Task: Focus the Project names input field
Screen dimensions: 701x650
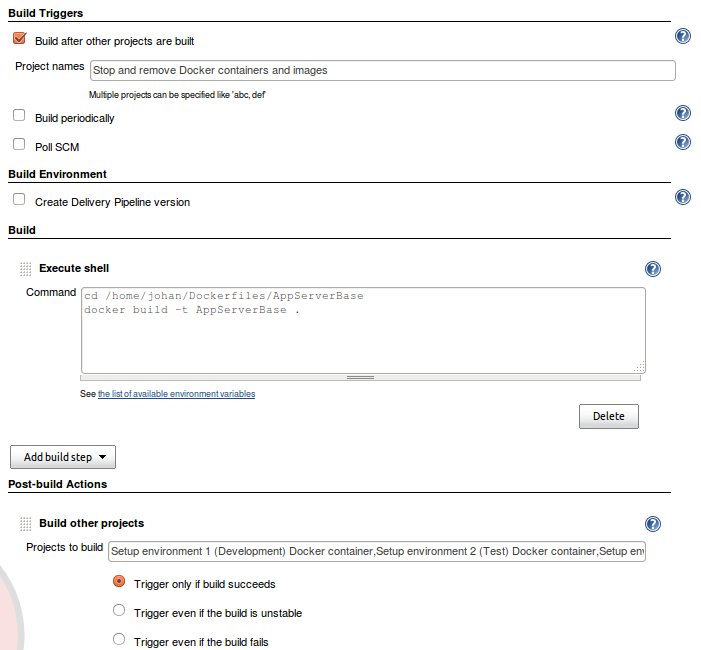Action: (383, 71)
